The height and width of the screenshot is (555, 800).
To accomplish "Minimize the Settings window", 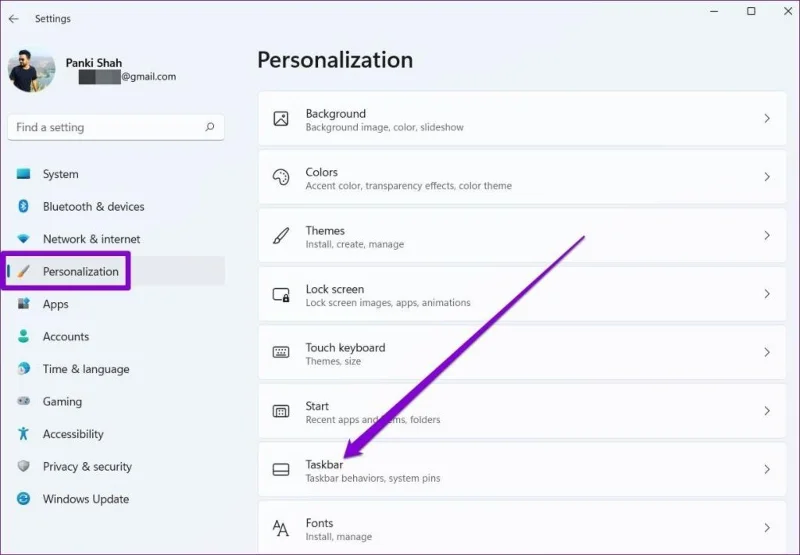I will click(714, 11).
